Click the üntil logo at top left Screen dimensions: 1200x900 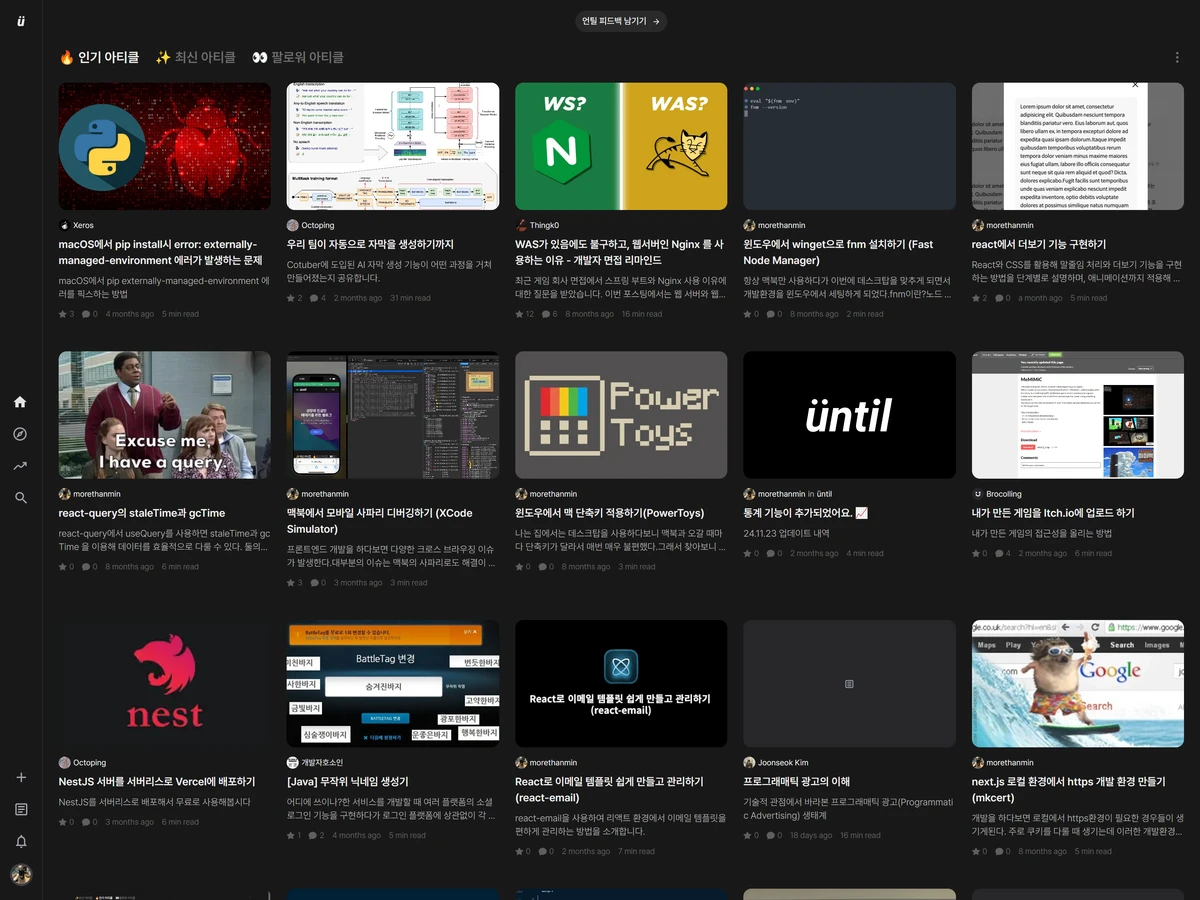tap(21, 21)
